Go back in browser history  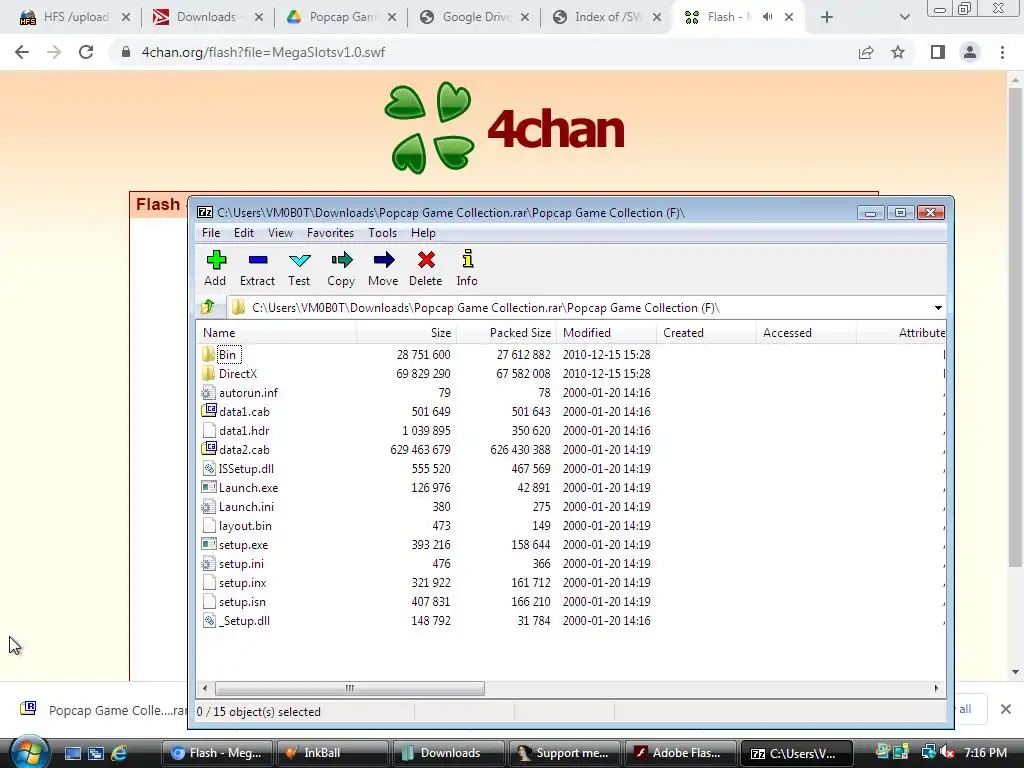[22, 52]
